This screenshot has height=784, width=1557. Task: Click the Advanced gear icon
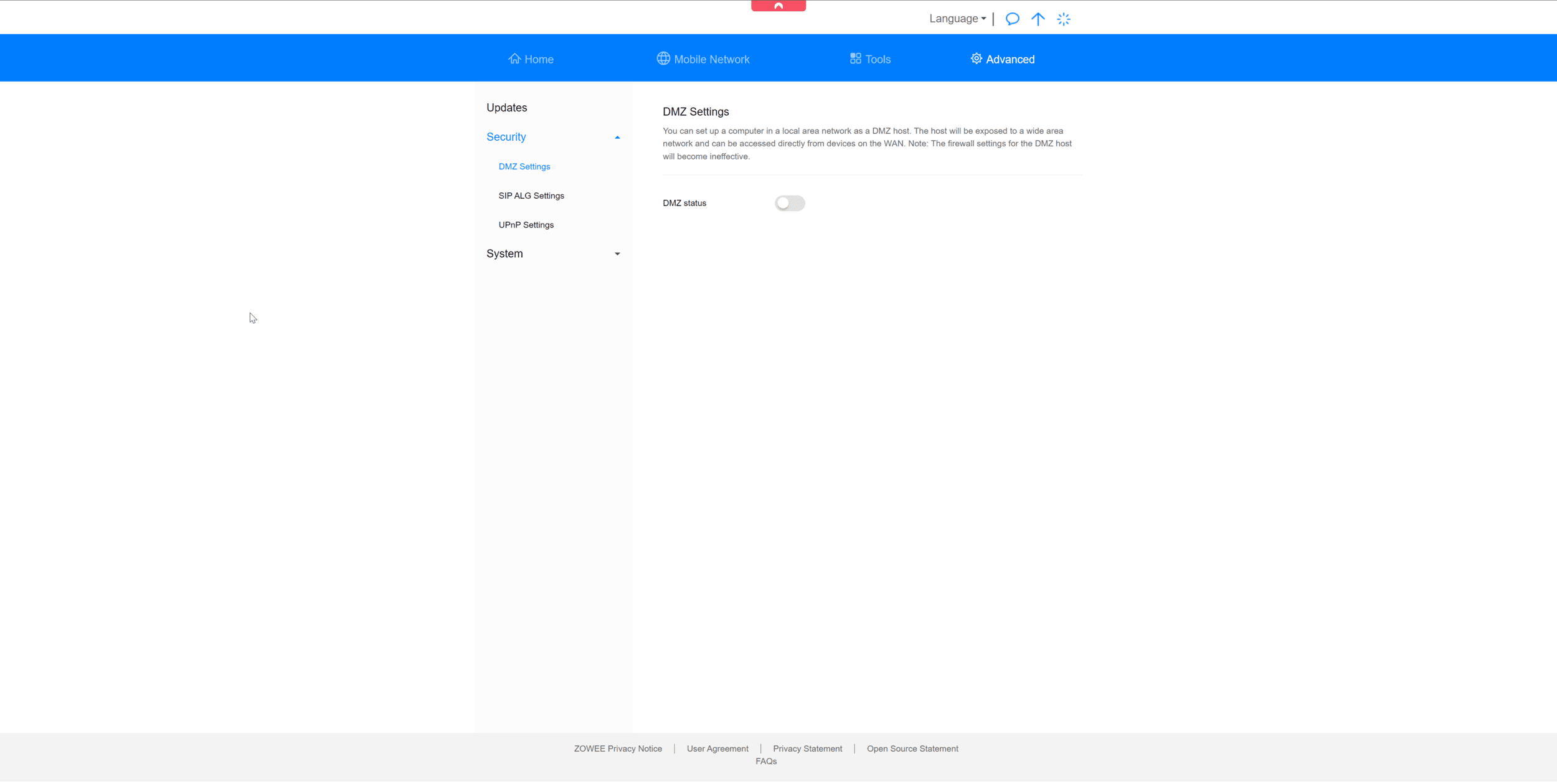pos(976,59)
